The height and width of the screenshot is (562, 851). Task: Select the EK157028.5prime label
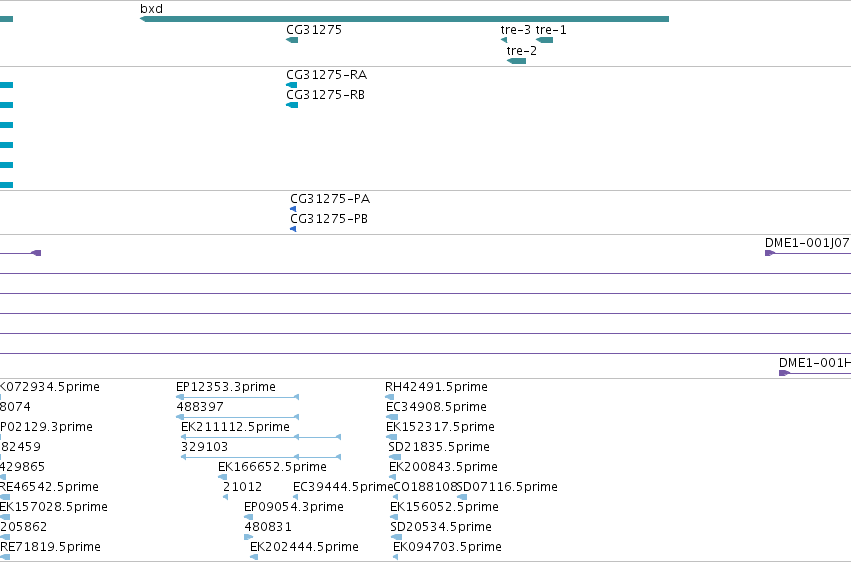pos(54,507)
